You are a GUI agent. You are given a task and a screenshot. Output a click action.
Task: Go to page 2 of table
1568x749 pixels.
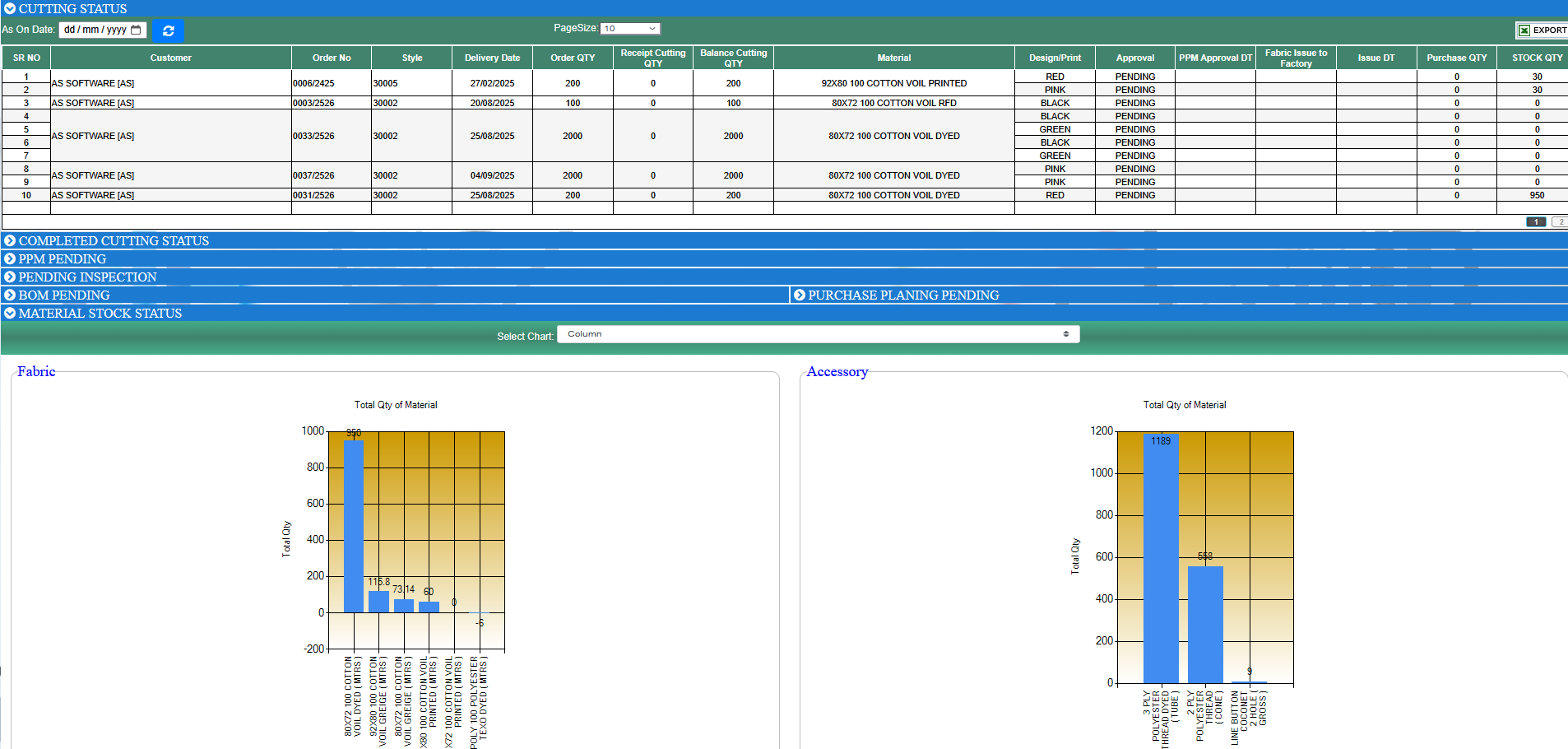click(x=1560, y=222)
